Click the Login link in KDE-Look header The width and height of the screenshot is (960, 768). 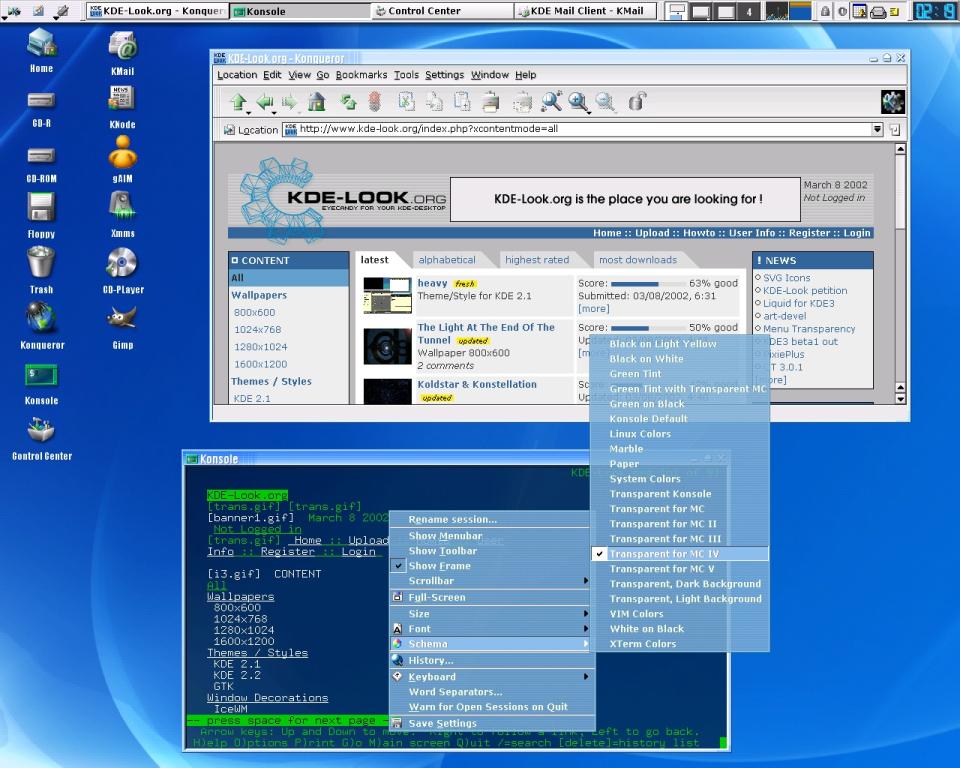click(x=857, y=233)
